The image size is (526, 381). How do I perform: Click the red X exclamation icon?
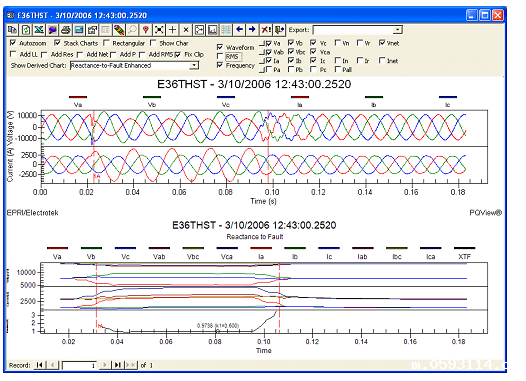point(266,30)
